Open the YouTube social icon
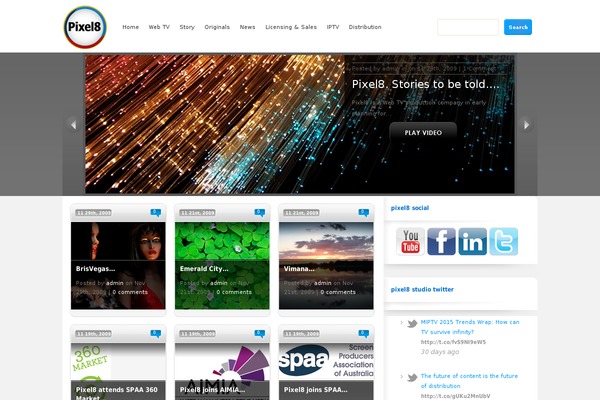This screenshot has width=600, height=400. (x=410, y=242)
